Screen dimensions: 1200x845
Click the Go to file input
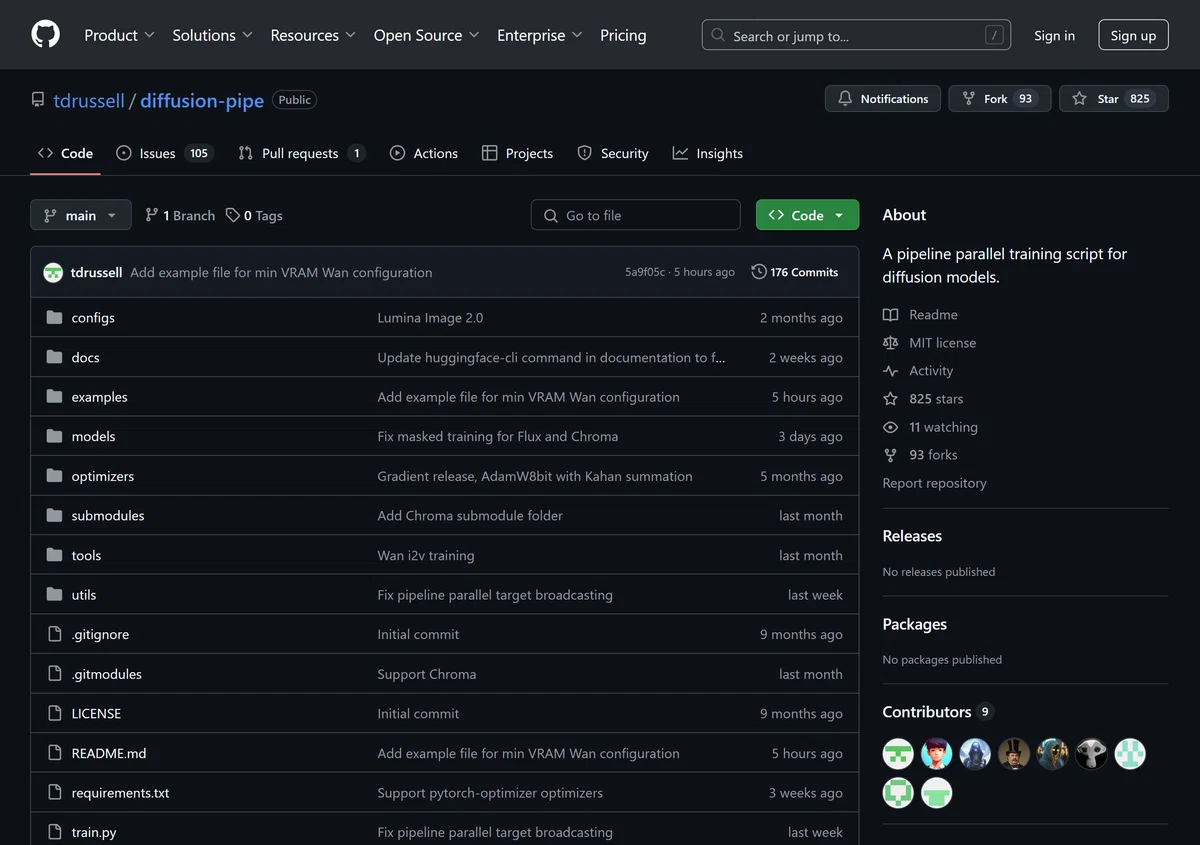click(x=636, y=215)
